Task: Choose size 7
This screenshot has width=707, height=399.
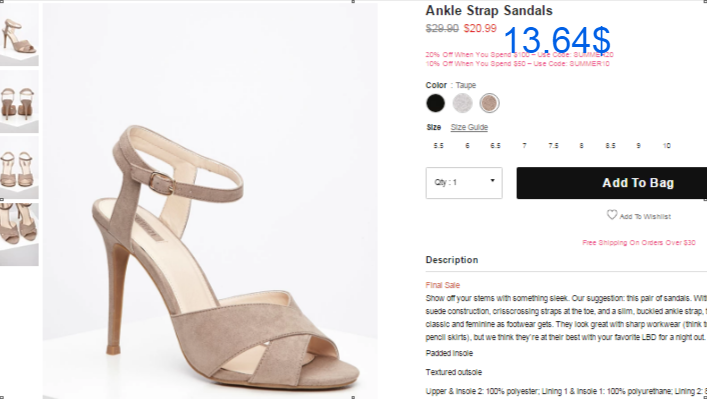Action: (524, 146)
